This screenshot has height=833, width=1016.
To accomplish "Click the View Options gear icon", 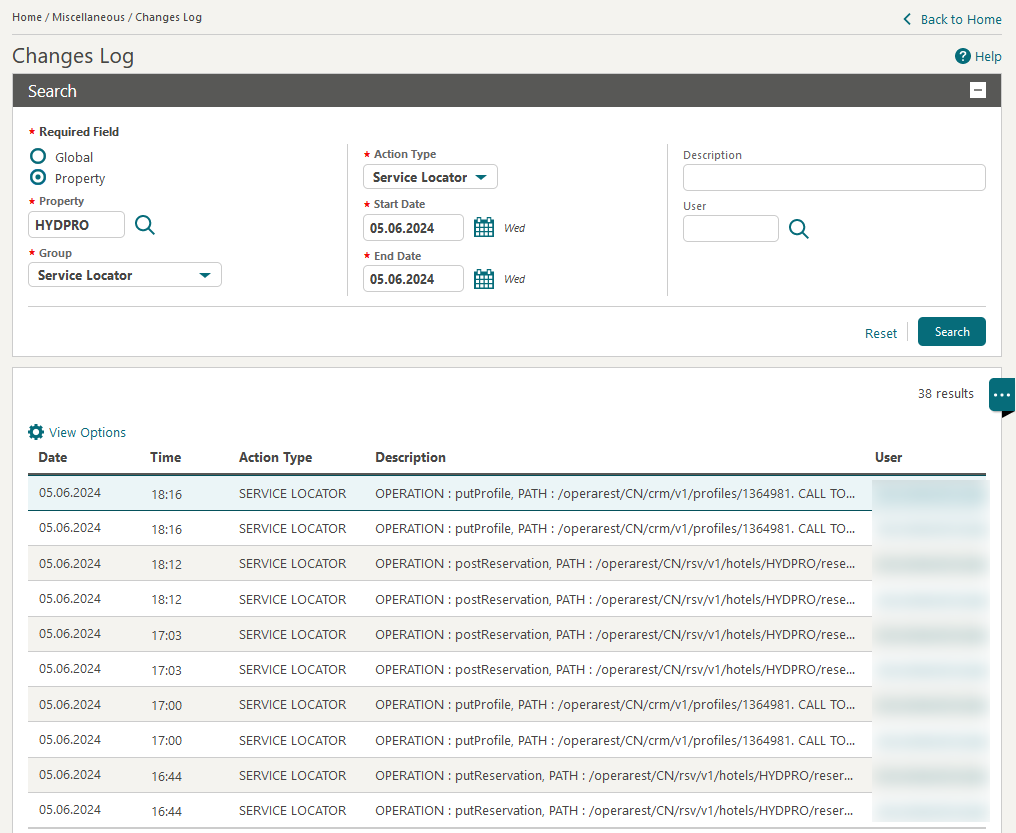I will (x=36, y=432).
